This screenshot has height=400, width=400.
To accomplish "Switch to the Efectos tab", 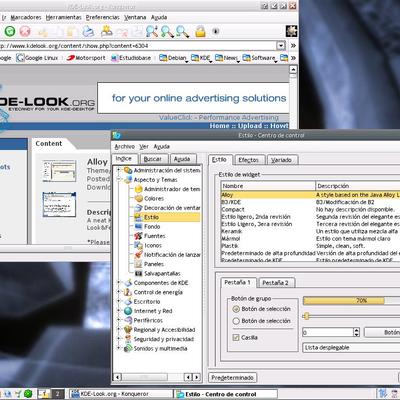I will pyautogui.click(x=249, y=160).
